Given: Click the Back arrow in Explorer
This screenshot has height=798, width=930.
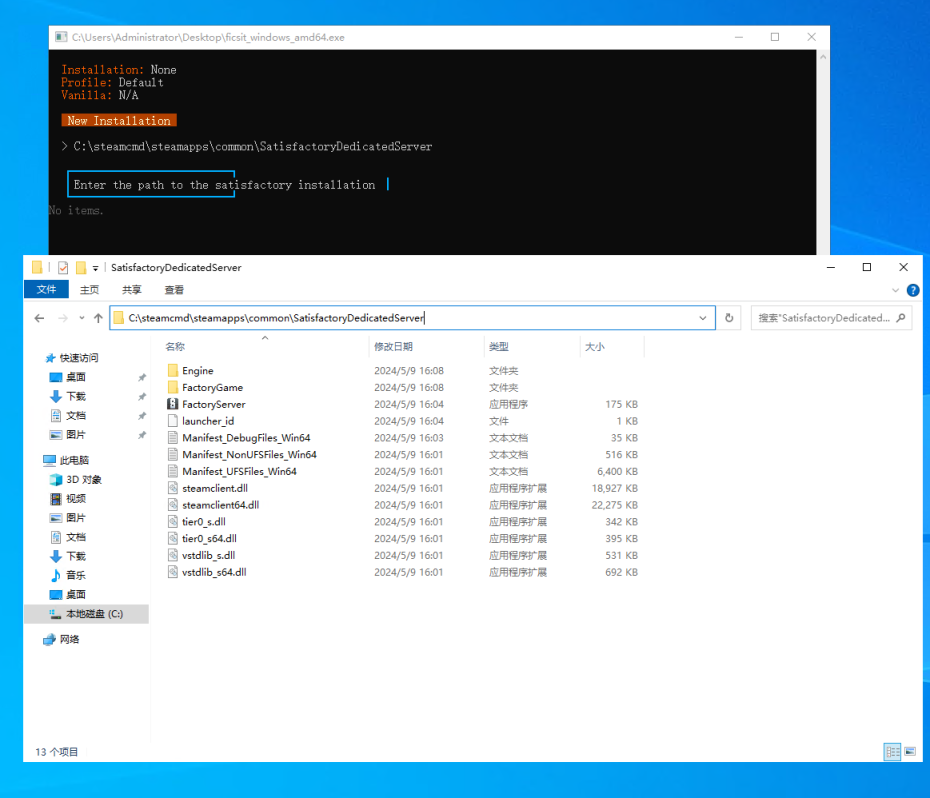Looking at the screenshot, I should coord(39,318).
